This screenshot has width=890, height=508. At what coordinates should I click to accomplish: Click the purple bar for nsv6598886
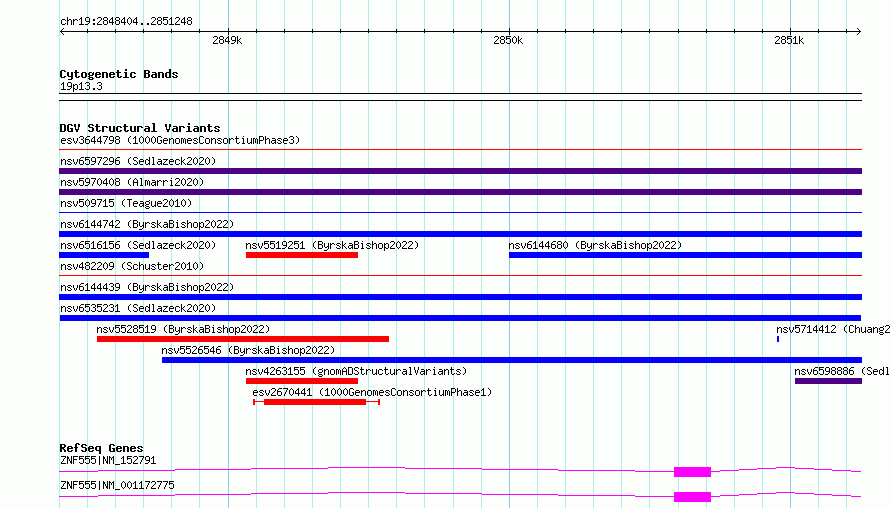pyautogui.click(x=828, y=381)
